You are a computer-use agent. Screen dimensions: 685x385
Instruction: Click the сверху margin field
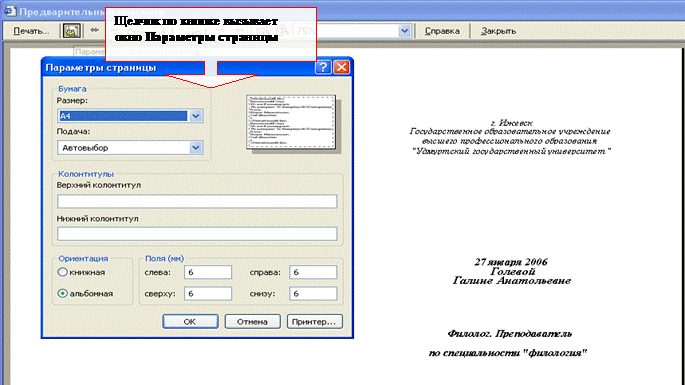coord(208,294)
